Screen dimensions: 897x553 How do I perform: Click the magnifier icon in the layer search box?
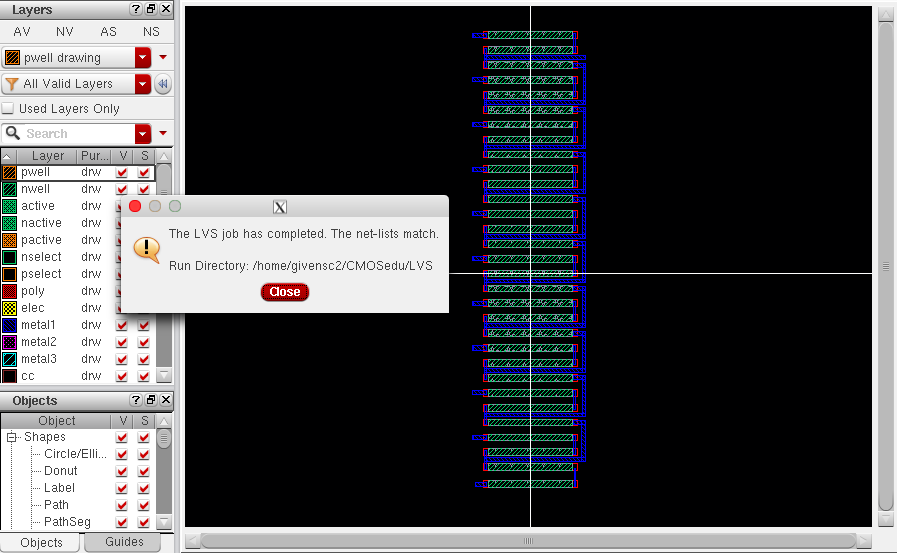(13, 133)
